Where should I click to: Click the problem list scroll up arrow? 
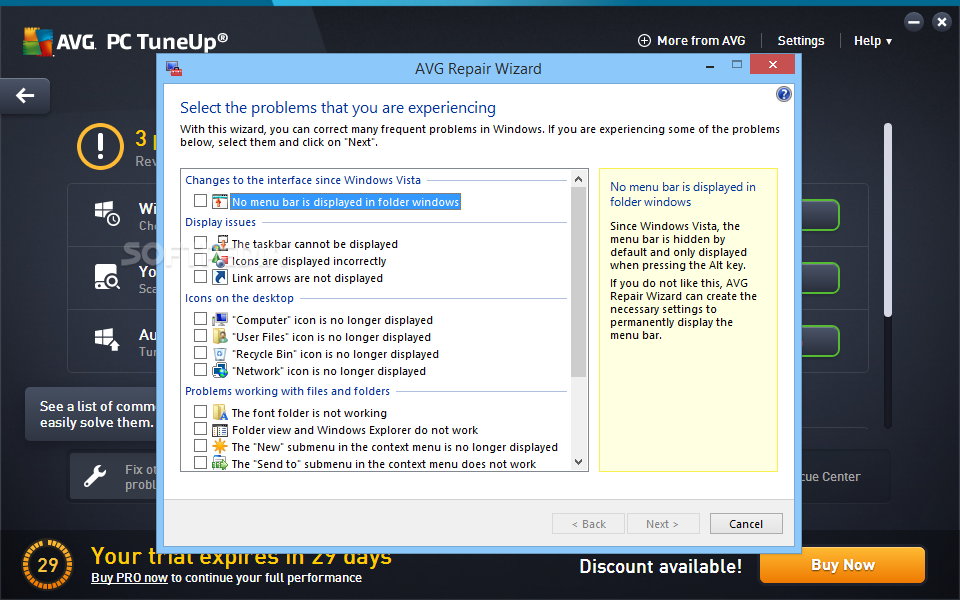578,179
